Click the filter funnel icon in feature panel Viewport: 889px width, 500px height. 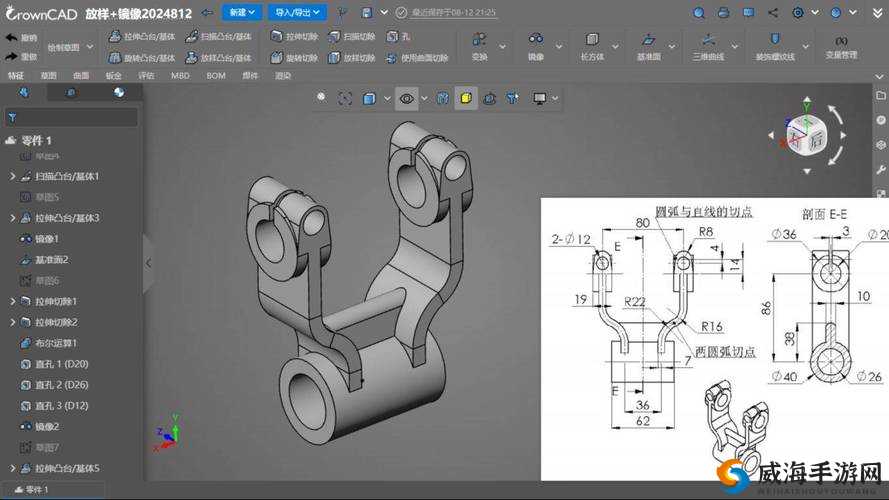12,117
